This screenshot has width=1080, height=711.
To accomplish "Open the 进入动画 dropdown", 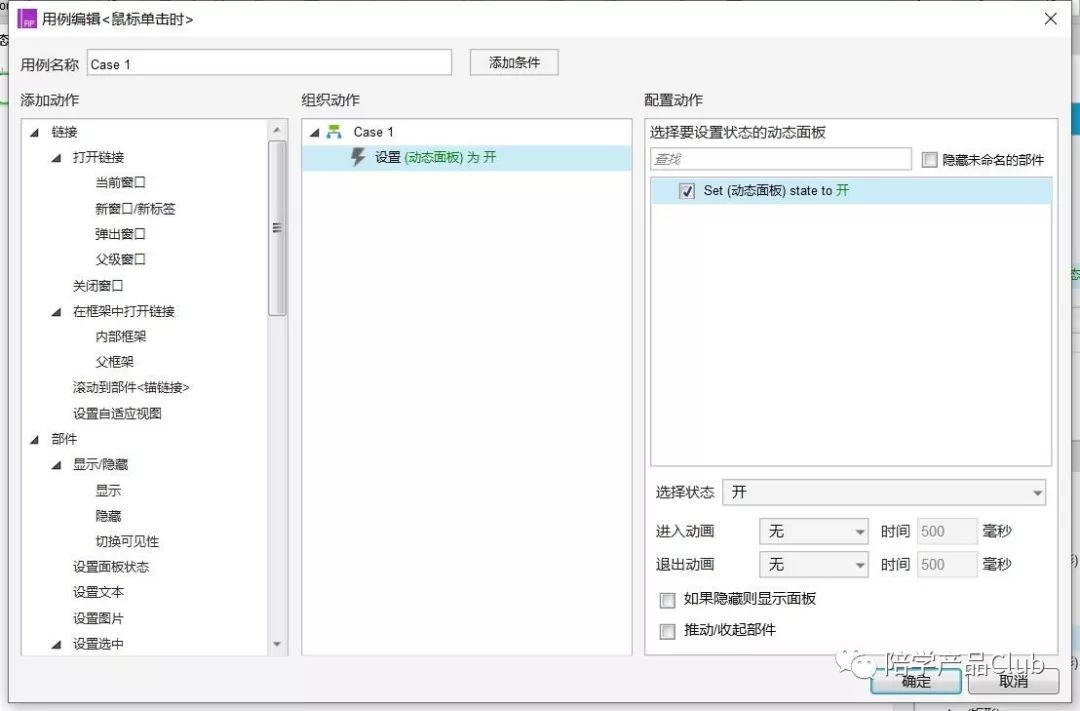I will pos(813,531).
